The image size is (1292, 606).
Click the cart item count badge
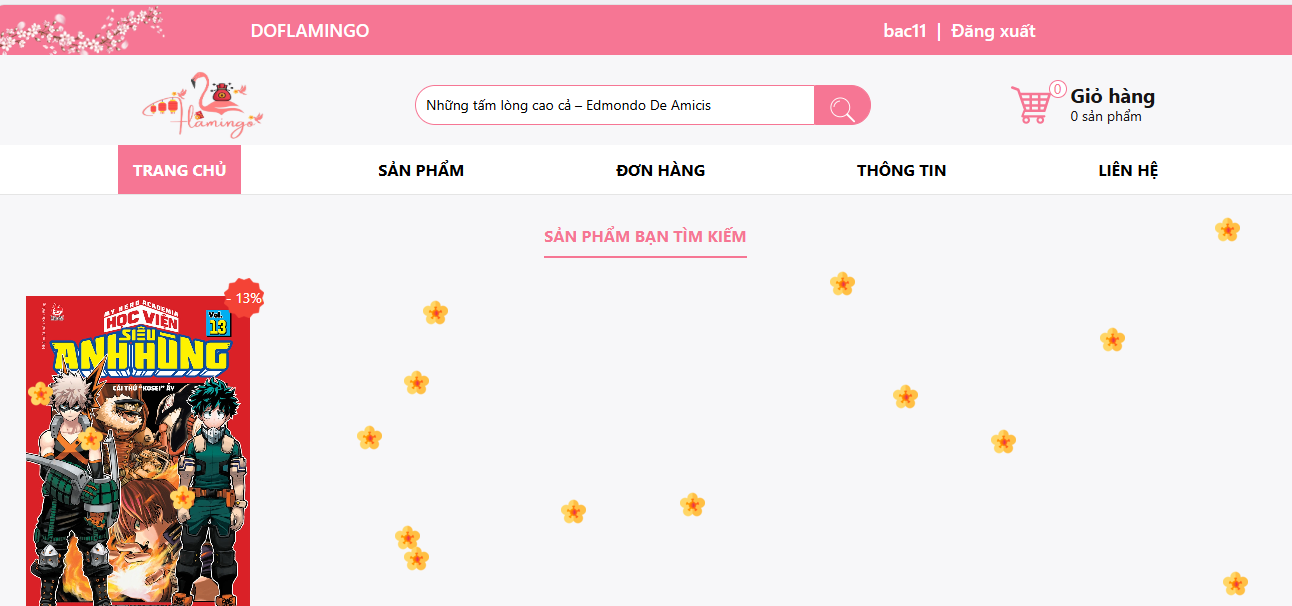[1058, 89]
